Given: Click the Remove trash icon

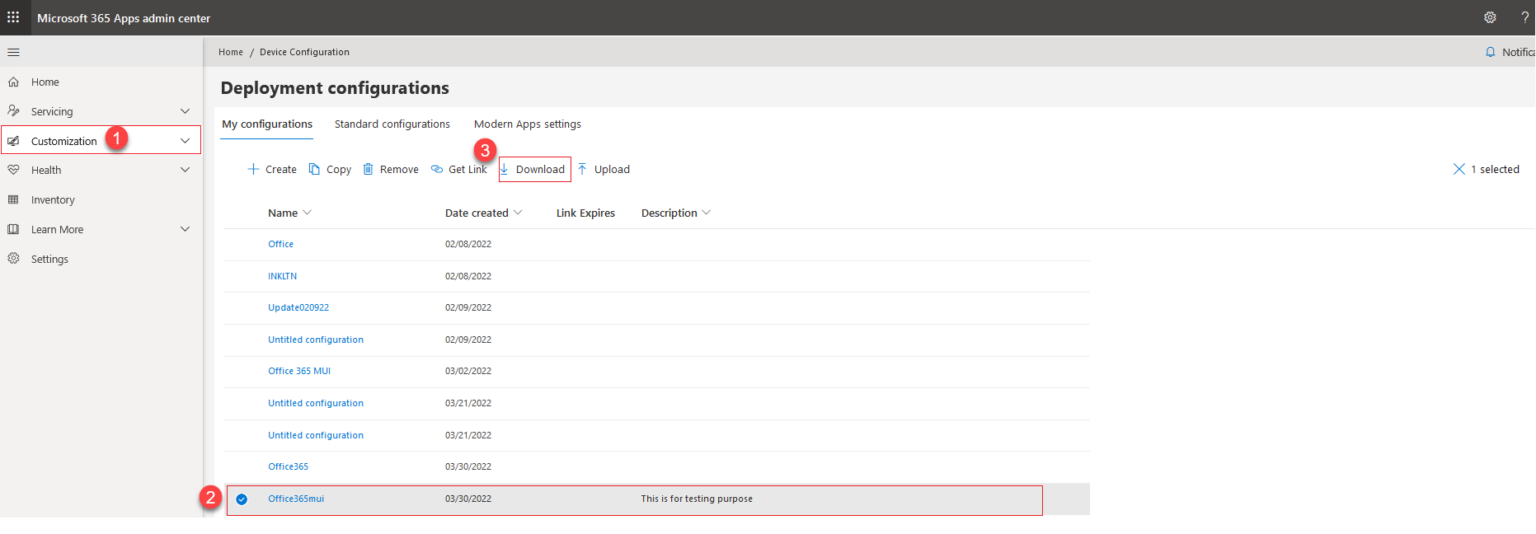Looking at the screenshot, I should pyautogui.click(x=368, y=169).
